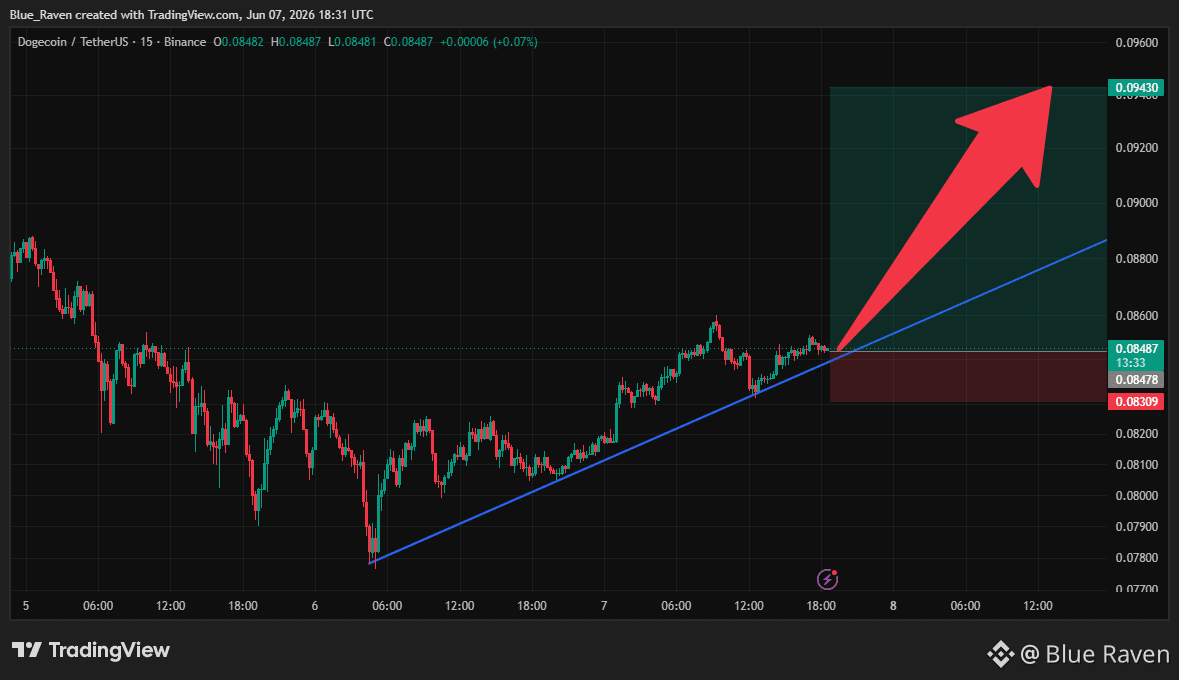Click the TradingView logo
The image size is (1179, 680).
(x=91, y=650)
